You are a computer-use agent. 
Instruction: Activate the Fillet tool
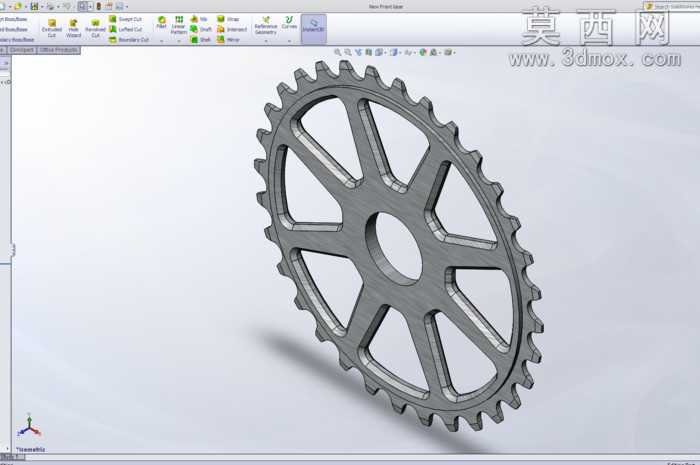(x=161, y=23)
